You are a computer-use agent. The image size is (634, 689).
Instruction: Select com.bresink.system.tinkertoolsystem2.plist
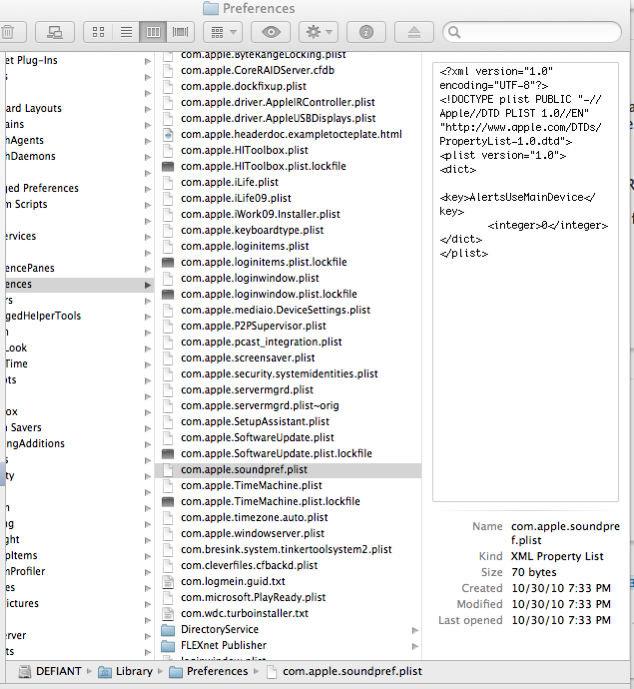[x=286, y=550]
